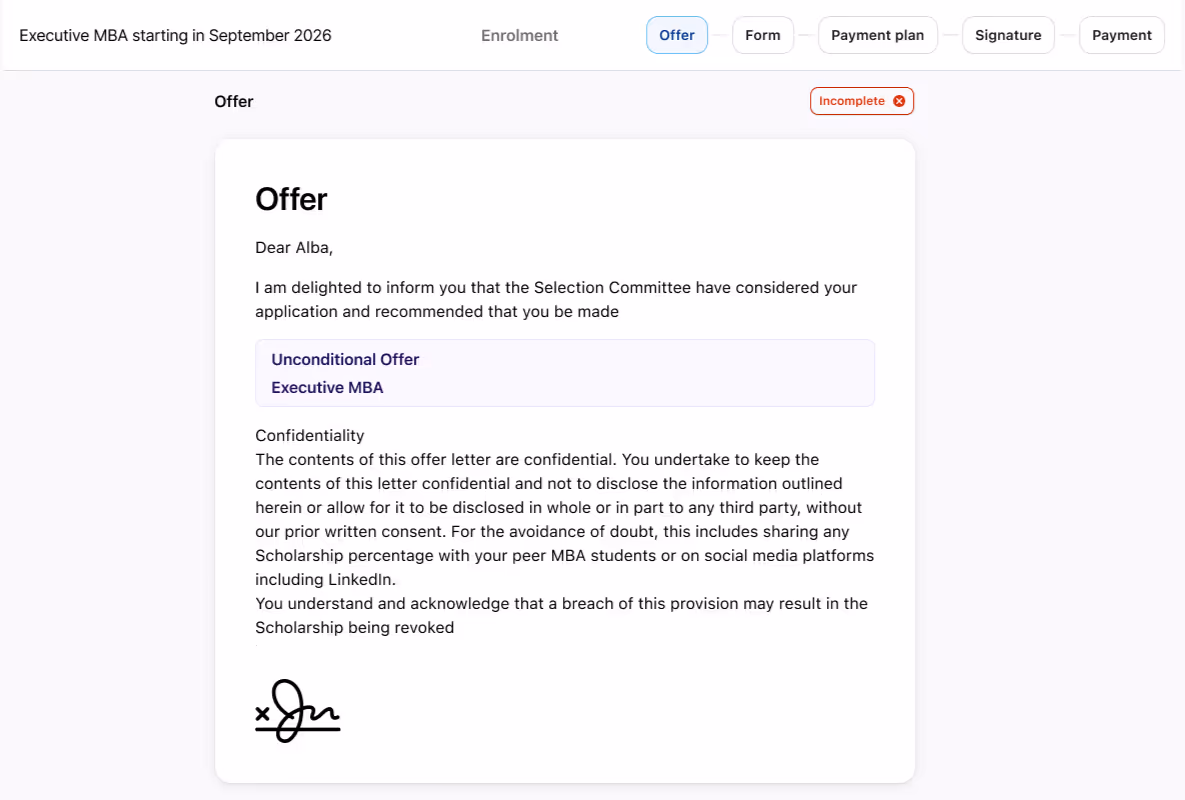Click the highlighted offer details box
The height and width of the screenshot is (800, 1185).
565,373
